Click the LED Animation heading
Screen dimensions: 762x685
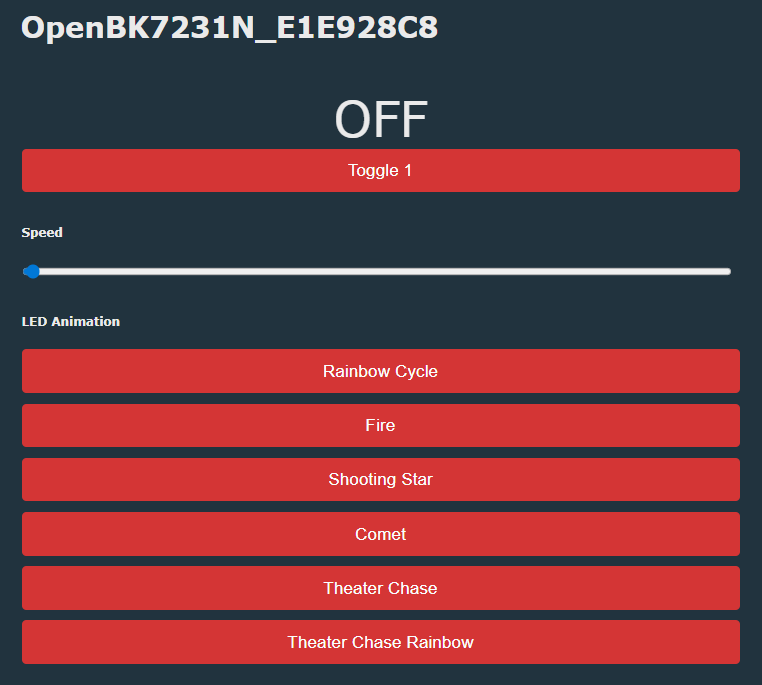point(70,322)
